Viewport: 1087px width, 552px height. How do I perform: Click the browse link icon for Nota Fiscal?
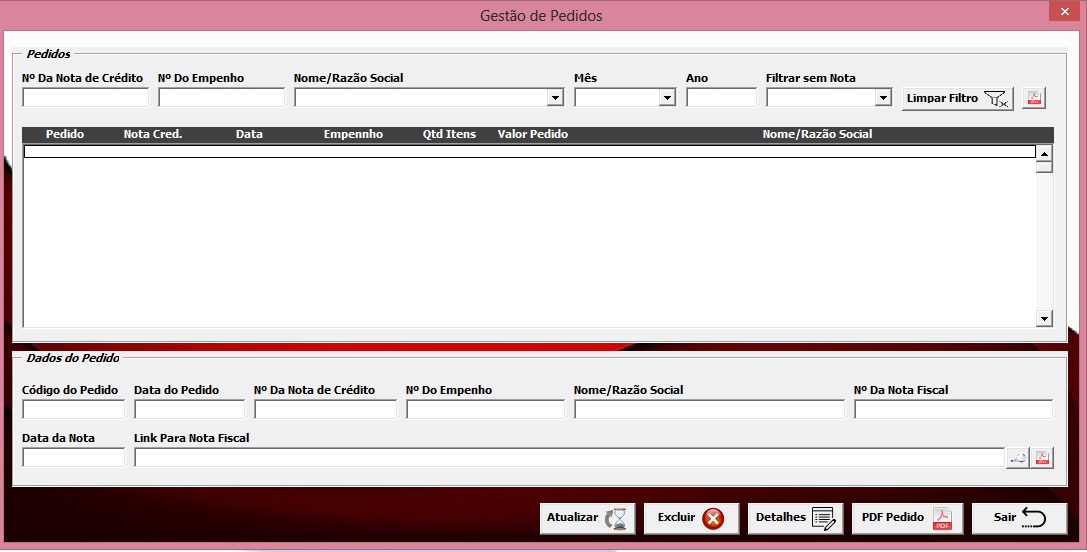(x=1017, y=458)
